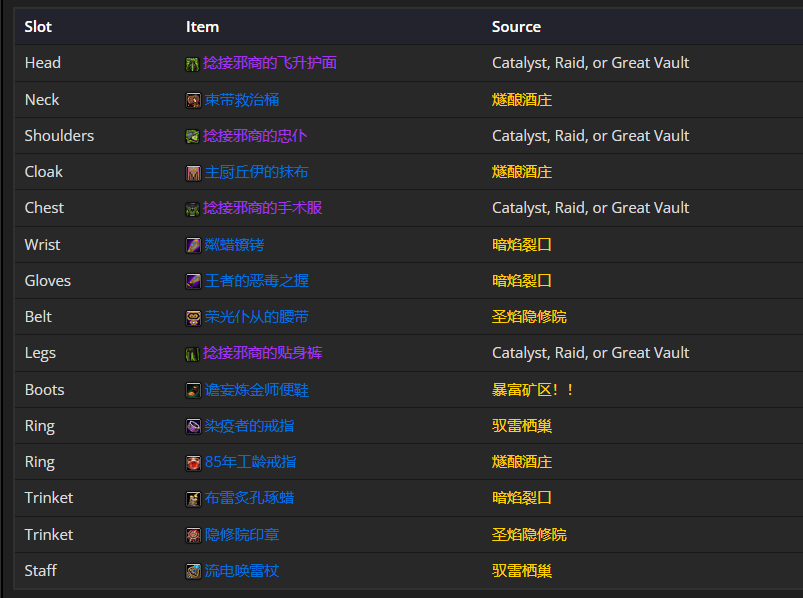Open the 隐修院印章 trinket link

point(242,535)
